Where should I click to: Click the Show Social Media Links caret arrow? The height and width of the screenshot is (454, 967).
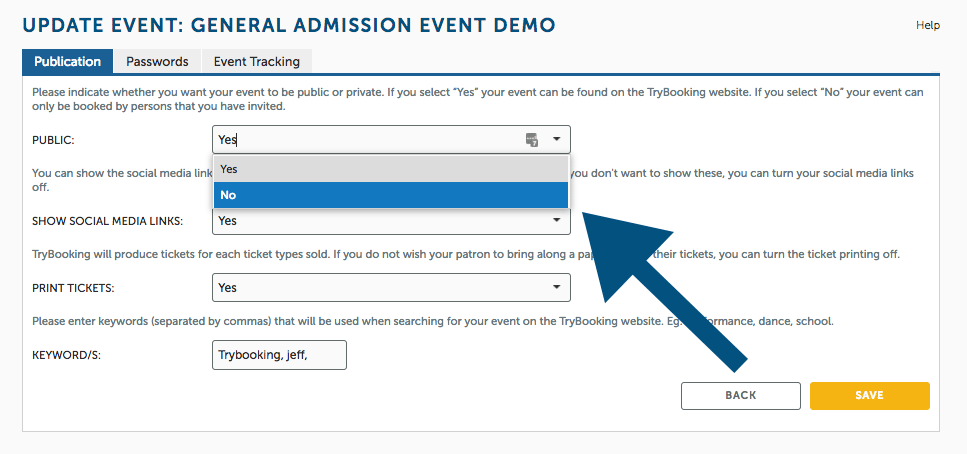point(556,220)
